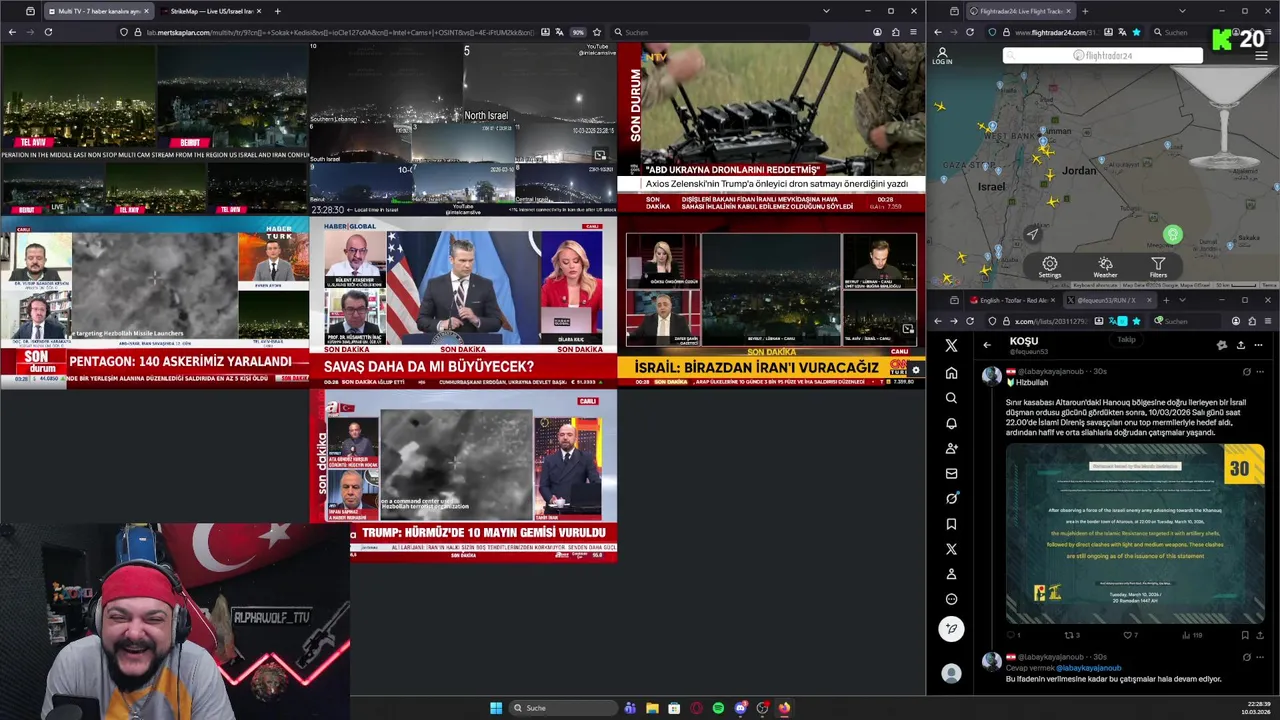Click the mertskaplan URL address bar

point(338,32)
